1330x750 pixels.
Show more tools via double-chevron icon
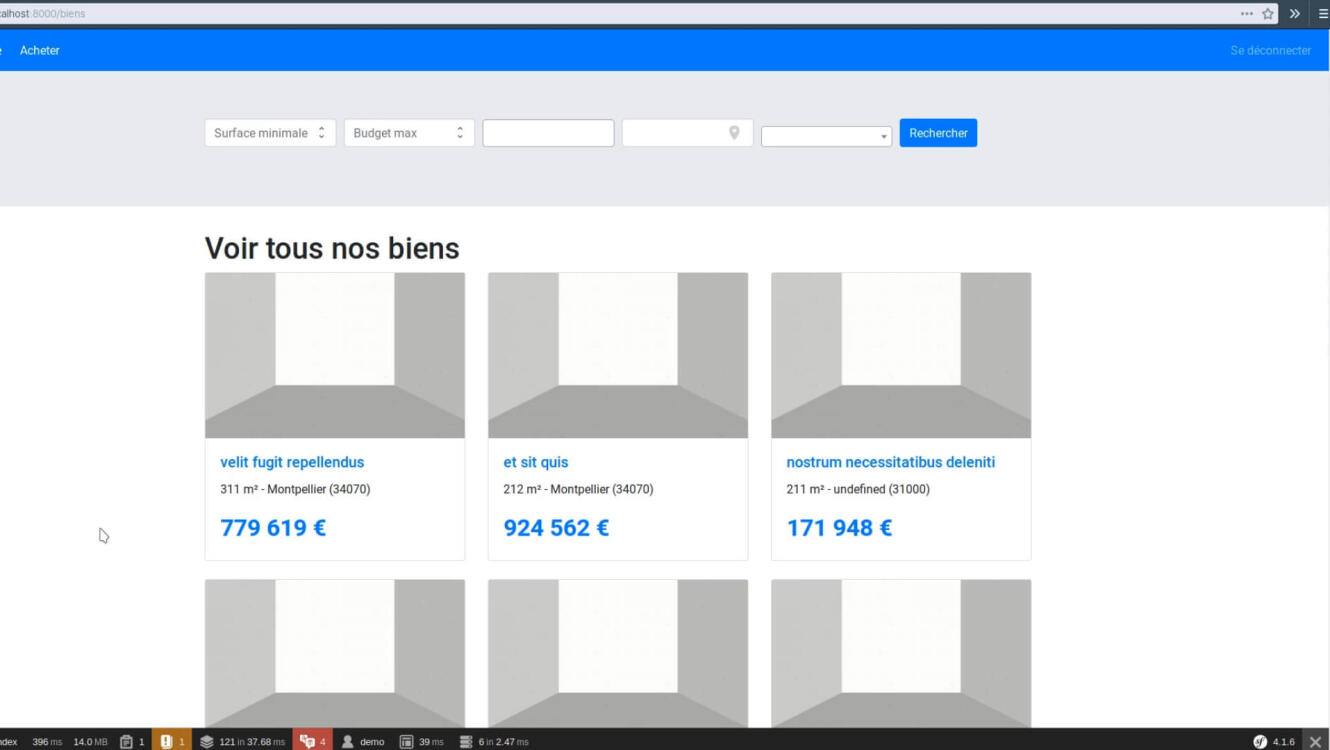1295,14
